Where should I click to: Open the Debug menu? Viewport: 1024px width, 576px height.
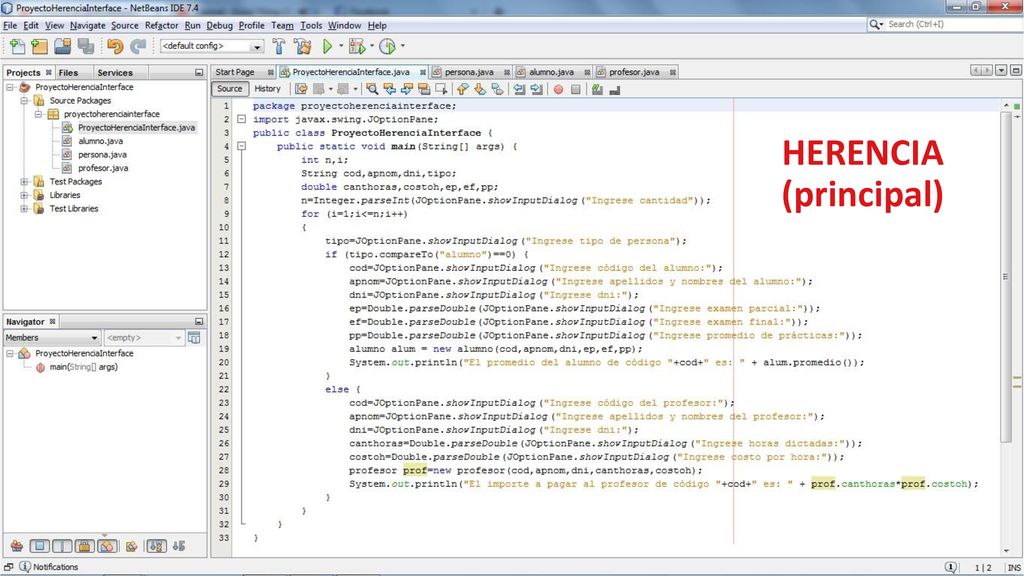(x=219, y=25)
